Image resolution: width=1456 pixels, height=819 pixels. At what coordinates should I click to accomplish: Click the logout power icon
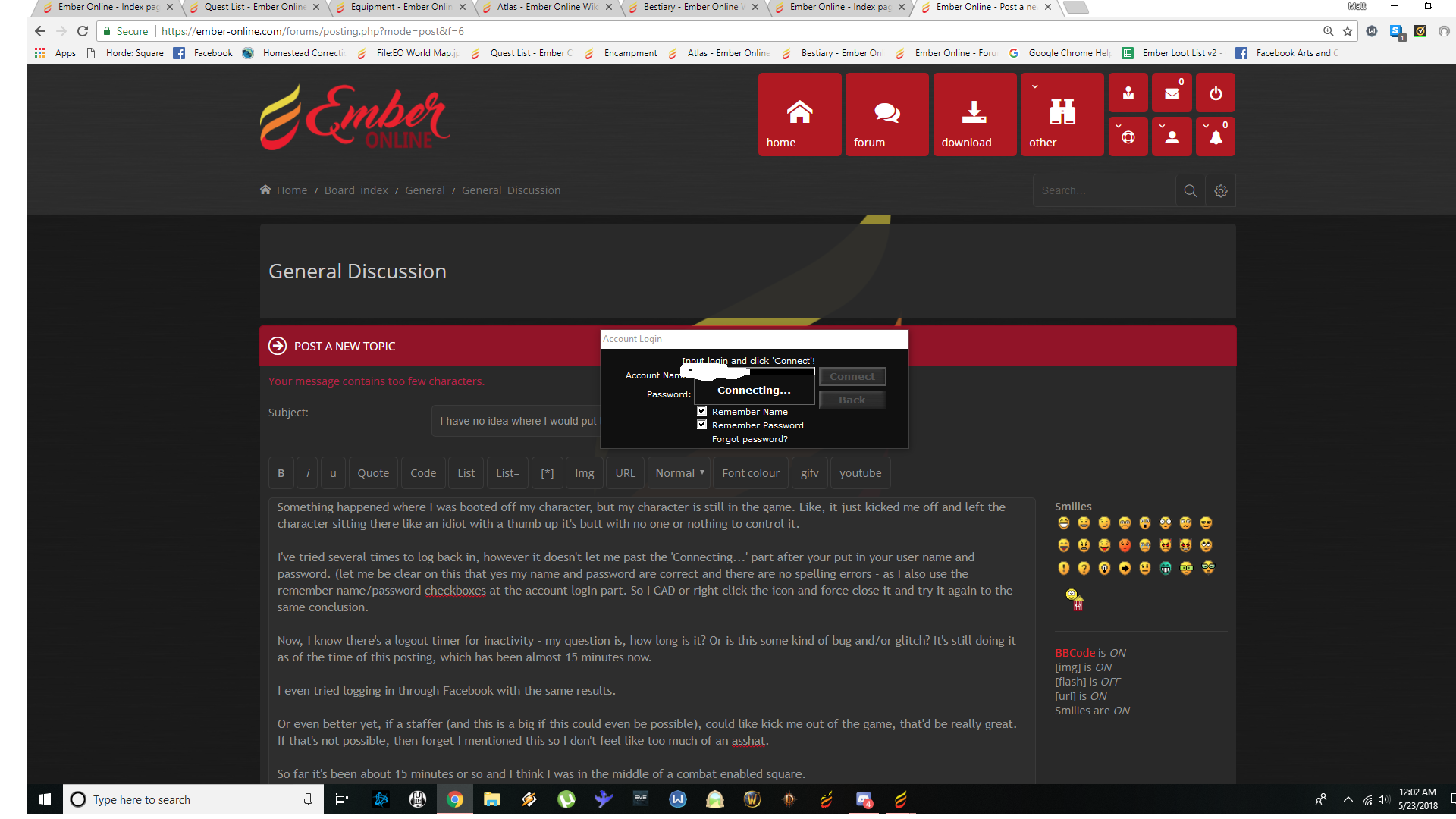tap(1215, 93)
